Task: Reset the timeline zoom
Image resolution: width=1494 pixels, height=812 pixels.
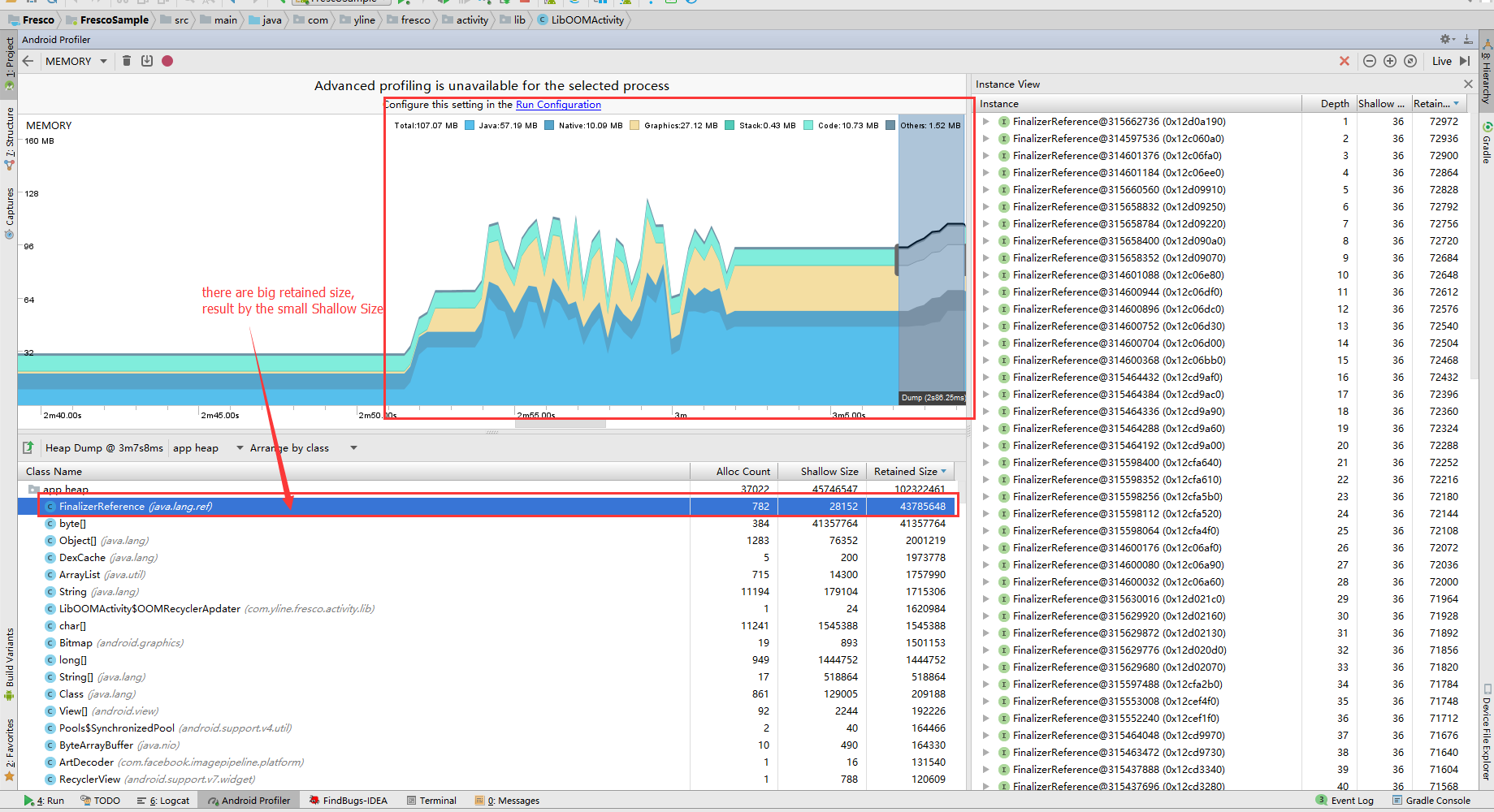Action: click(1410, 61)
